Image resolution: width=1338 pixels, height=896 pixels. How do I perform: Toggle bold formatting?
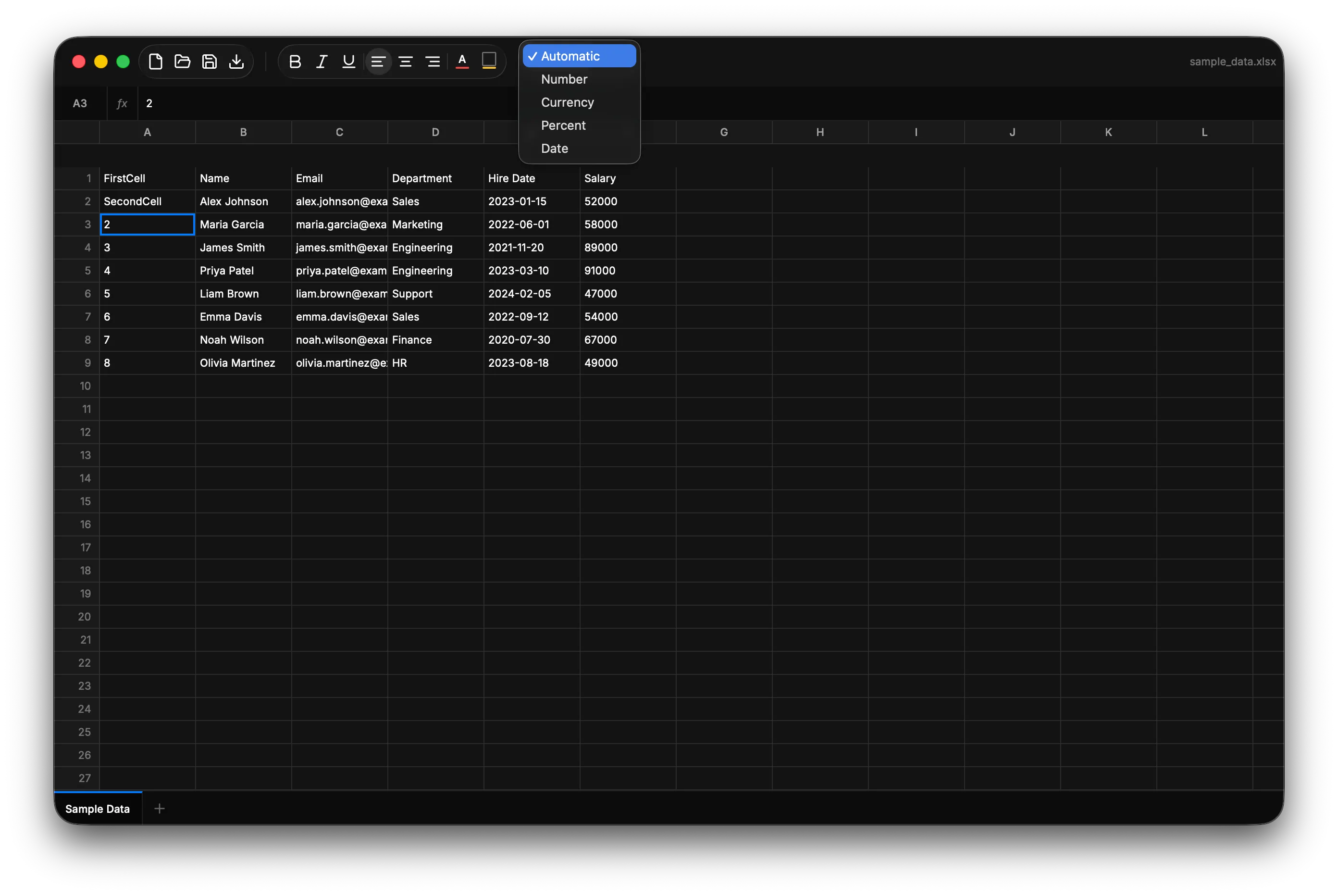pos(295,62)
